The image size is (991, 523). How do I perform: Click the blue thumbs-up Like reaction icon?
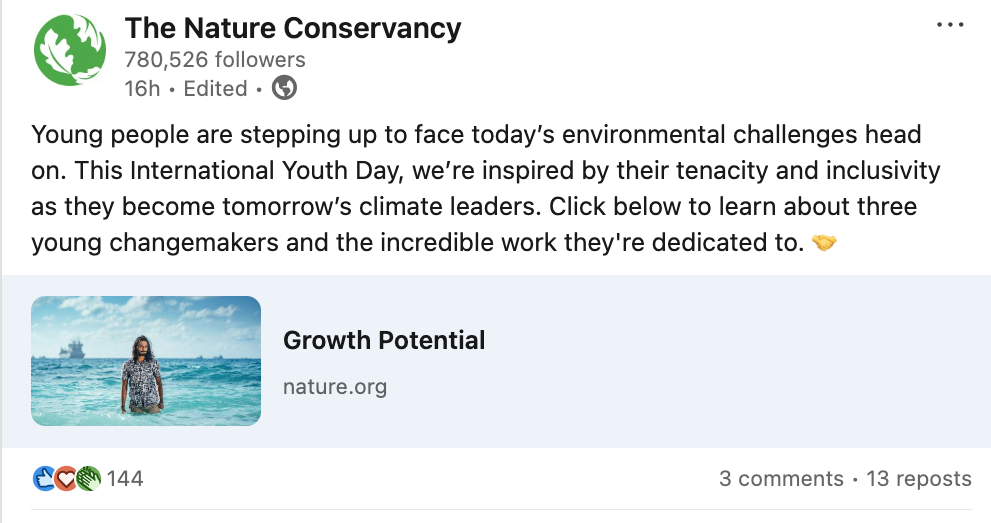(x=44, y=479)
